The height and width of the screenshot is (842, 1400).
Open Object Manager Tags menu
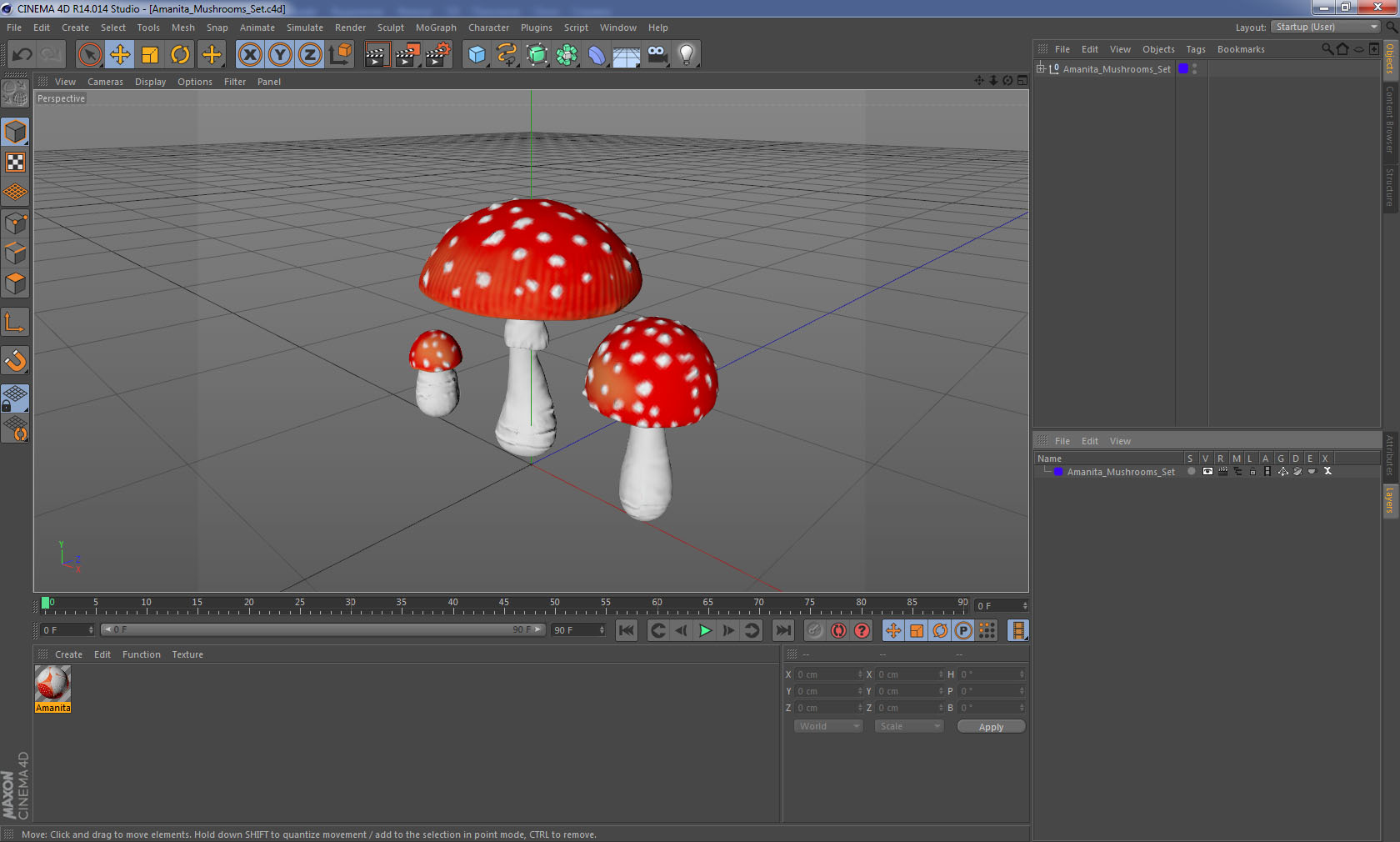pyautogui.click(x=1196, y=49)
